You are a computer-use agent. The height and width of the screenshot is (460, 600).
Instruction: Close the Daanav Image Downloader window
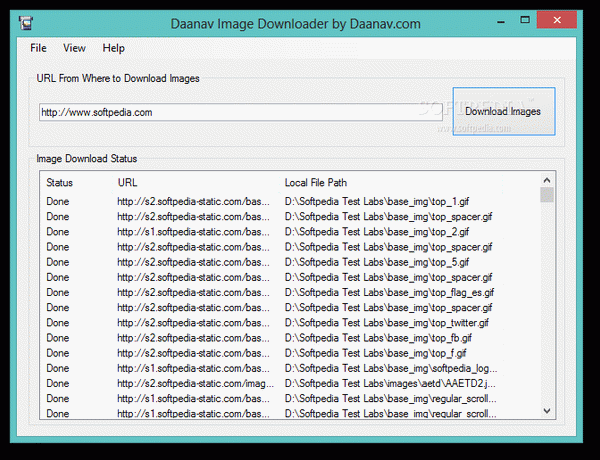(557, 20)
